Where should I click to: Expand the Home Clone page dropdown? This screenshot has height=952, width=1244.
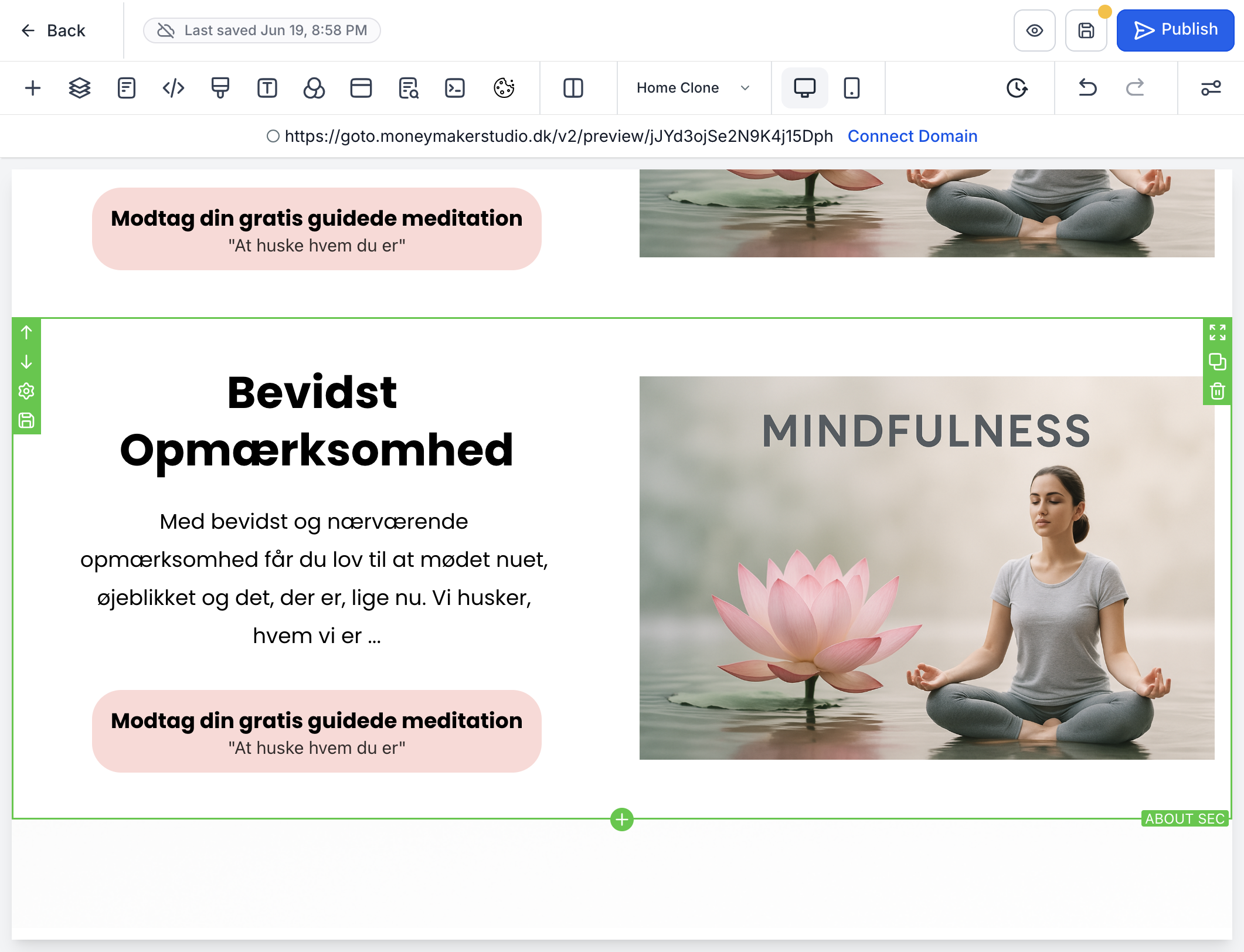(x=694, y=88)
